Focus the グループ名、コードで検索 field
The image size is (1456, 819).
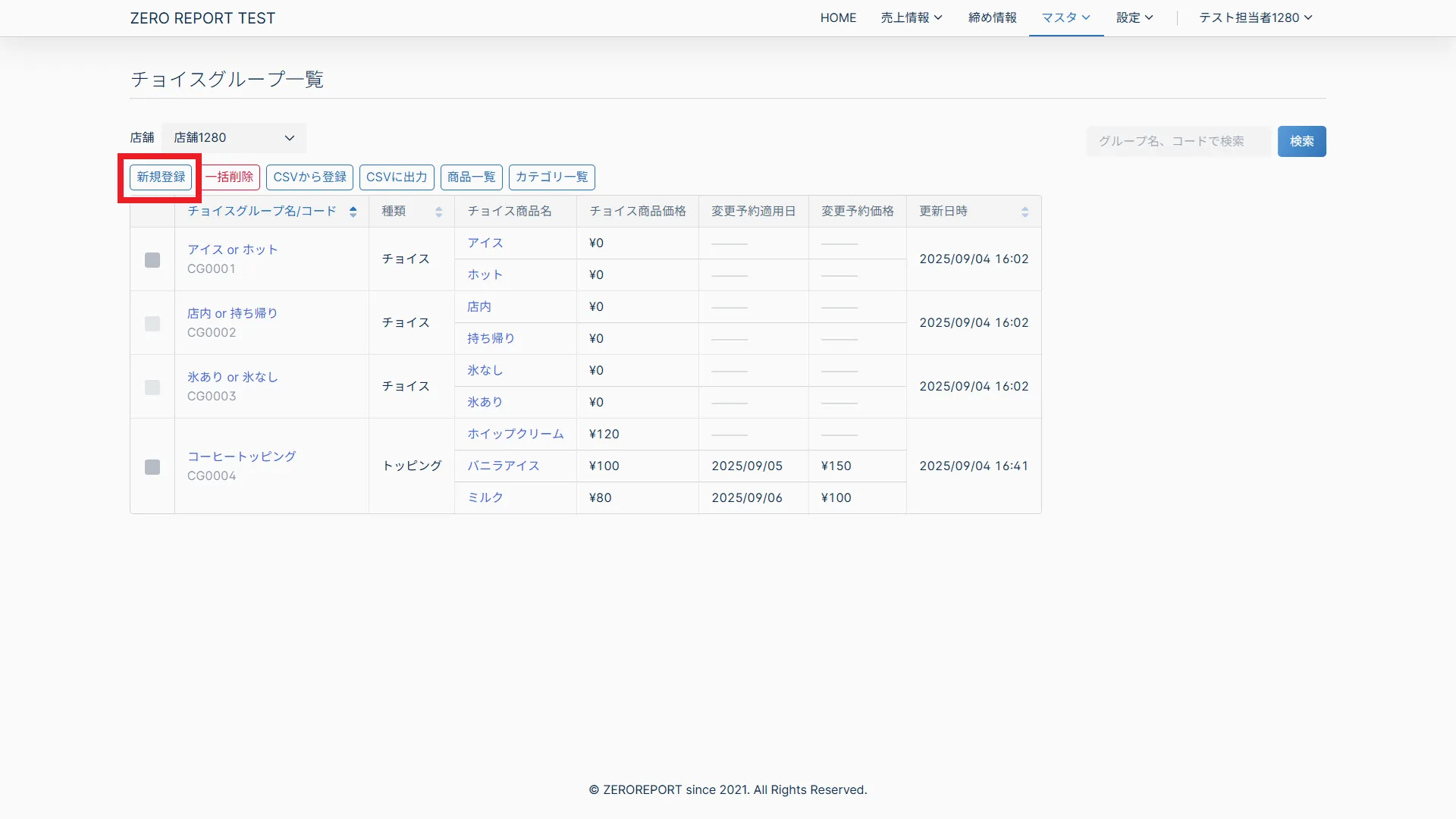pos(1178,141)
